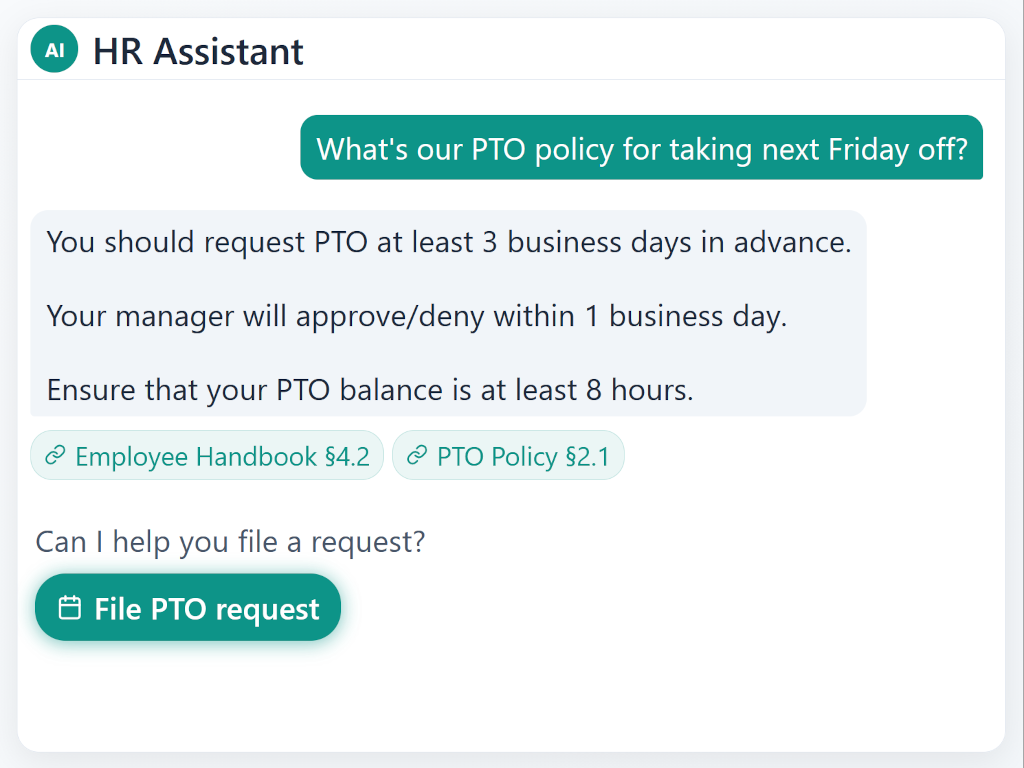Click the line about 3 business days notice
The image size is (1024, 768).
click(x=448, y=243)
